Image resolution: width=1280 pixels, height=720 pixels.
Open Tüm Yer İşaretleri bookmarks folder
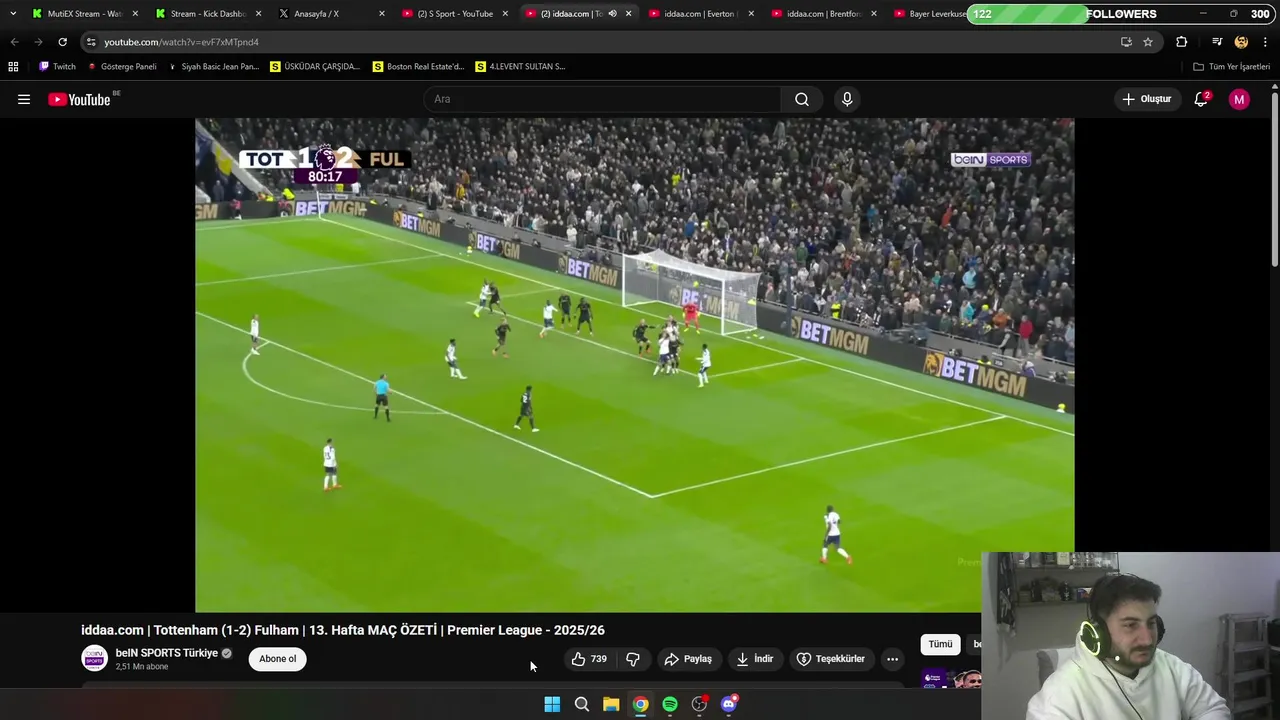coord(1231,67)
